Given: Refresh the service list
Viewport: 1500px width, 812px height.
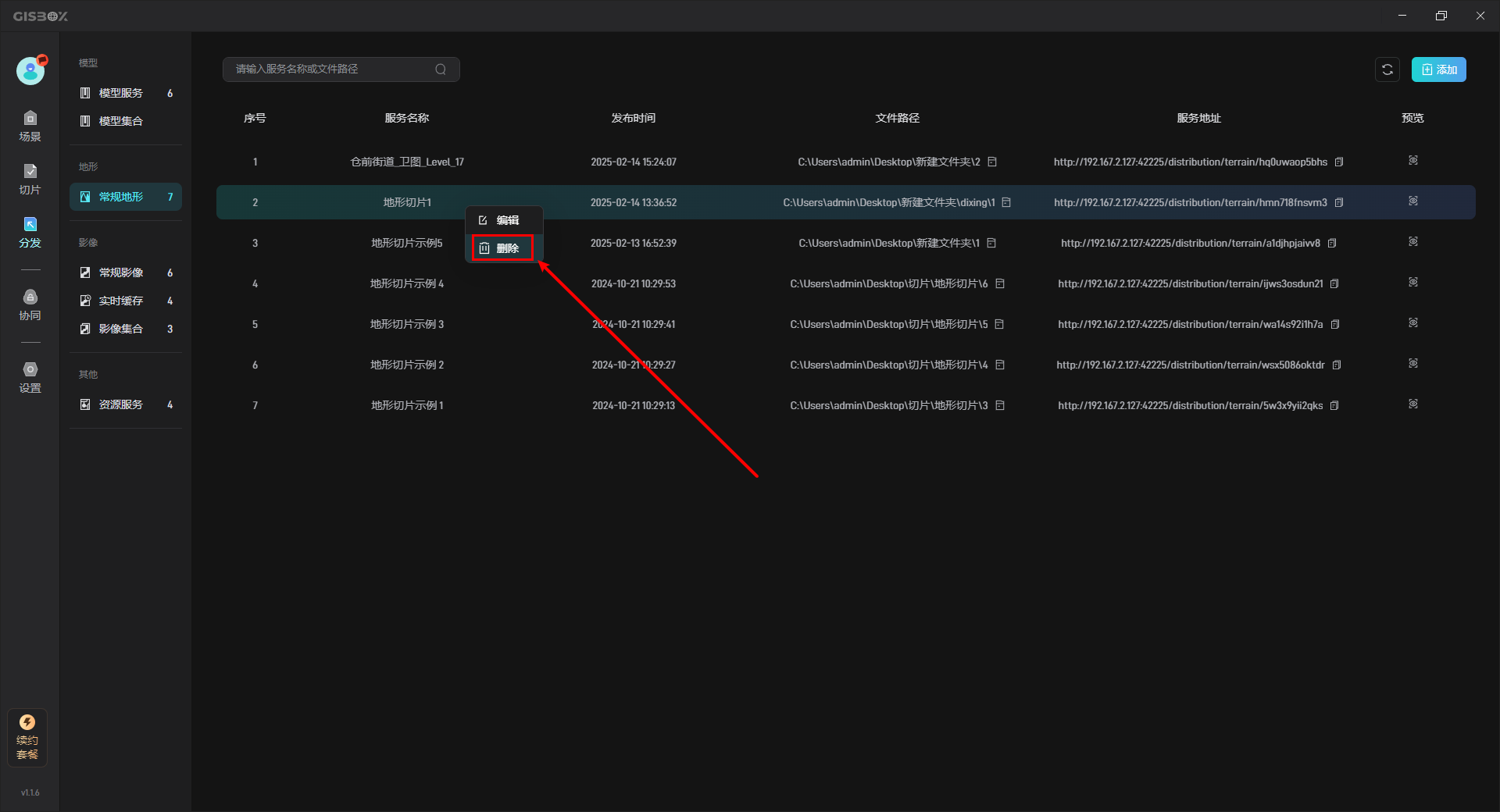Looking at the screenshot, I should [1387, 69].
